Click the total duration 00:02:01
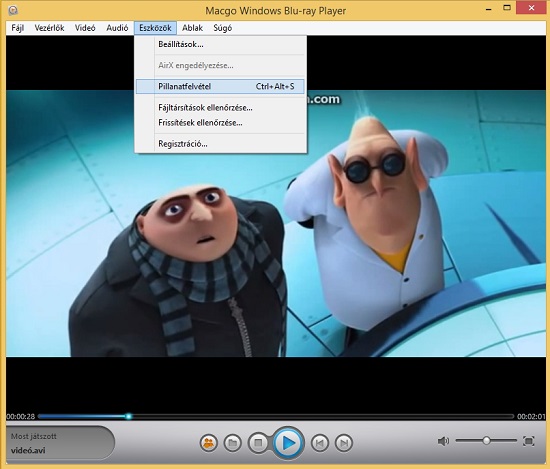The width and height of the screenshot is (550, 469). 531,417
